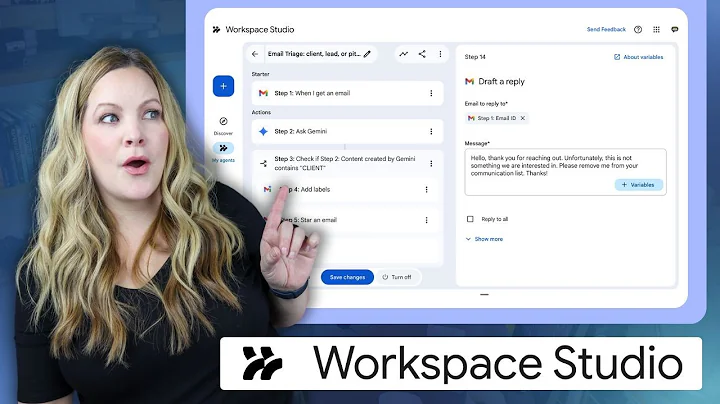
Task: Click the Email Triage agent title
Action: coord(314,54)
